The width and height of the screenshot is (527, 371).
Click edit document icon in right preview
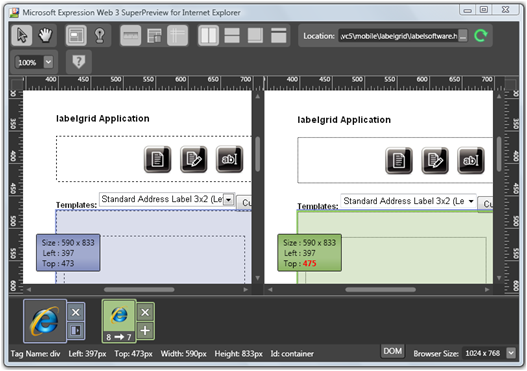[435, 160]
